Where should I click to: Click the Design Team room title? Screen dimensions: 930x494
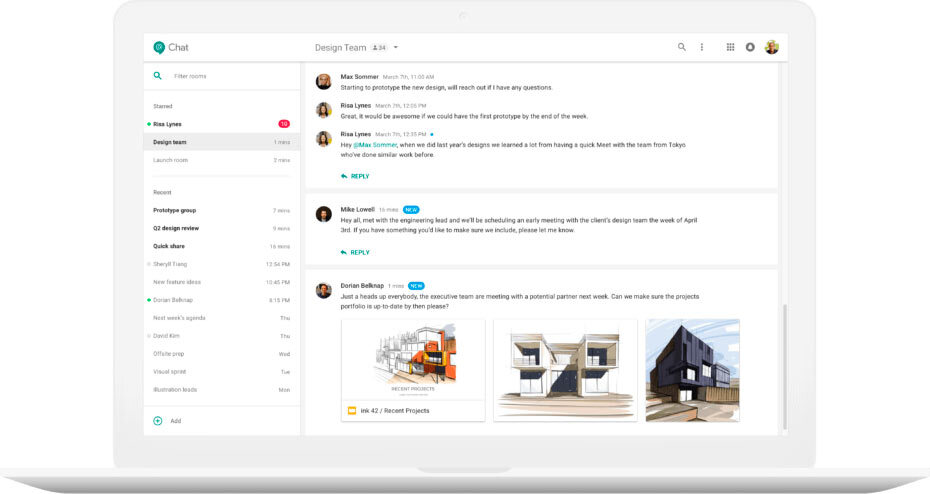pyautogui.click(x=340, y=47)
